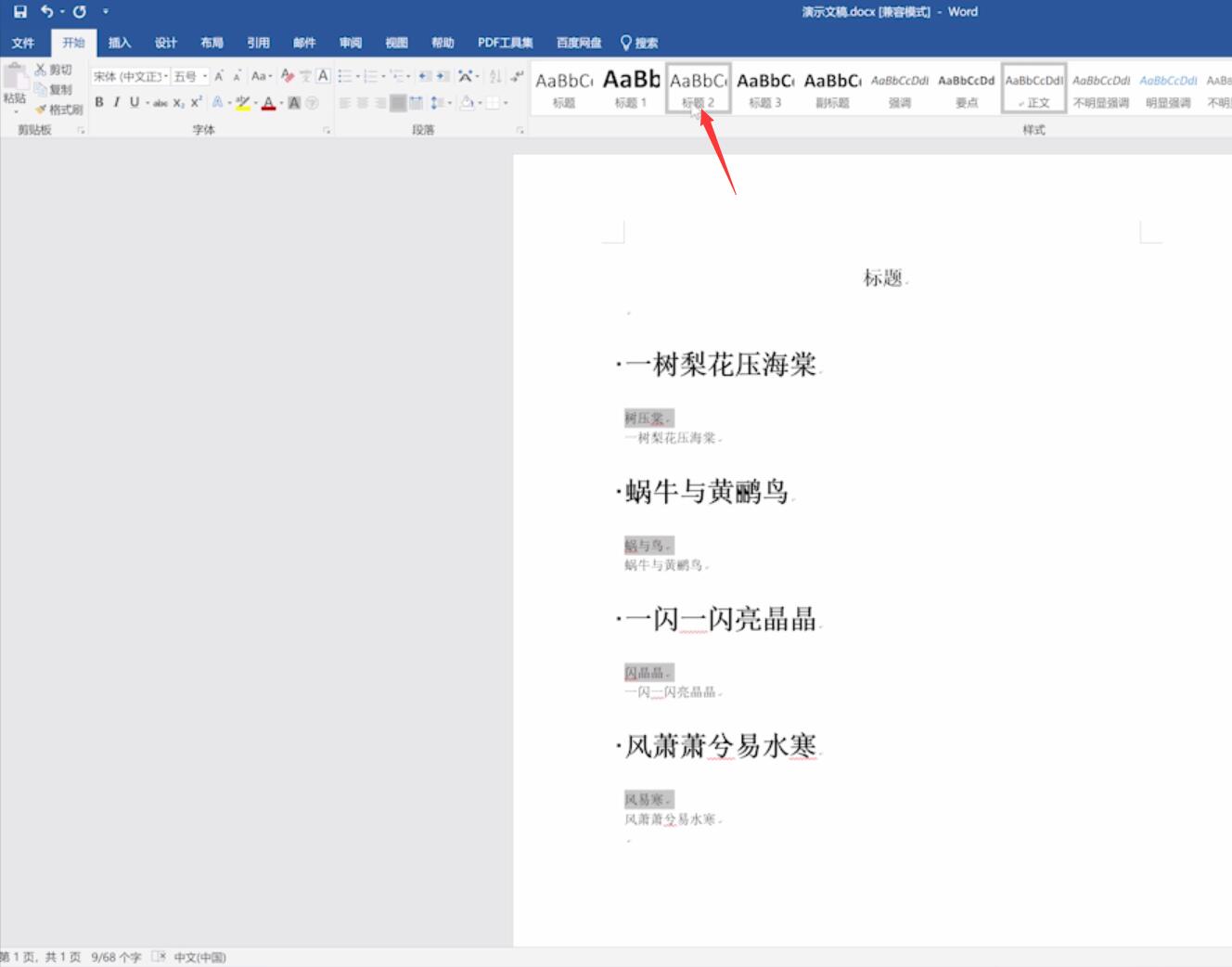Open the 百度网盘 tab

click(x=579, y=43)
